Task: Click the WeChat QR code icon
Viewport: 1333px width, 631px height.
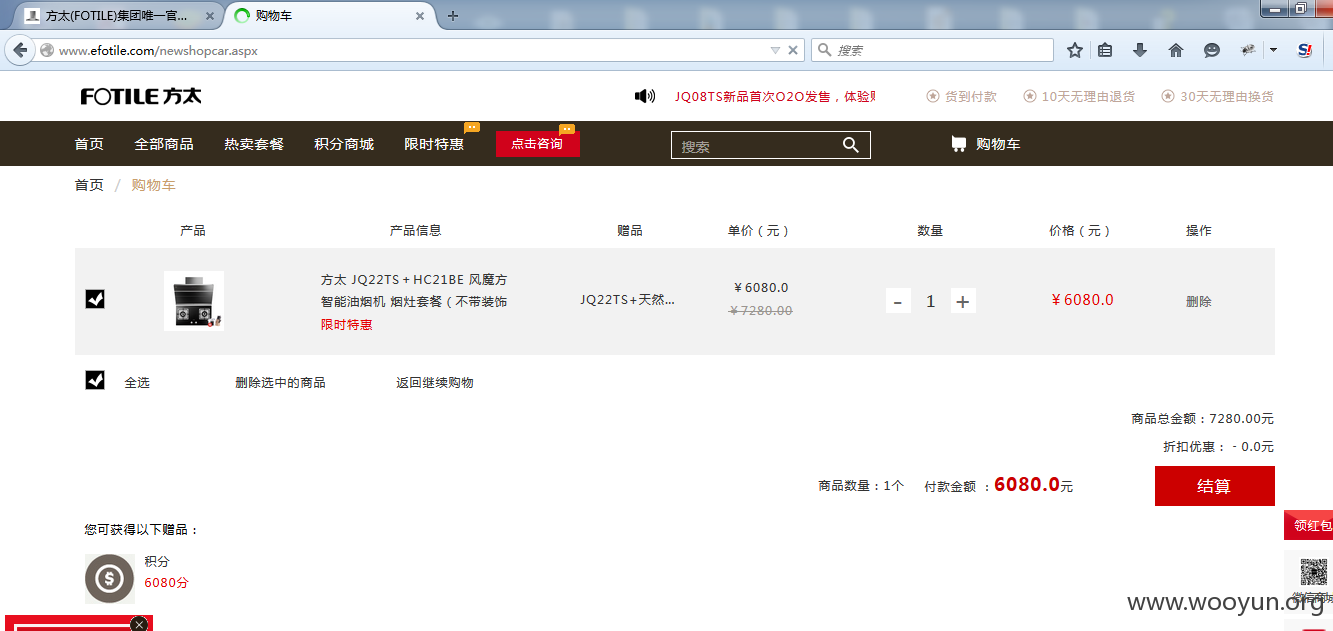Action: click(x=1313, y=572)
